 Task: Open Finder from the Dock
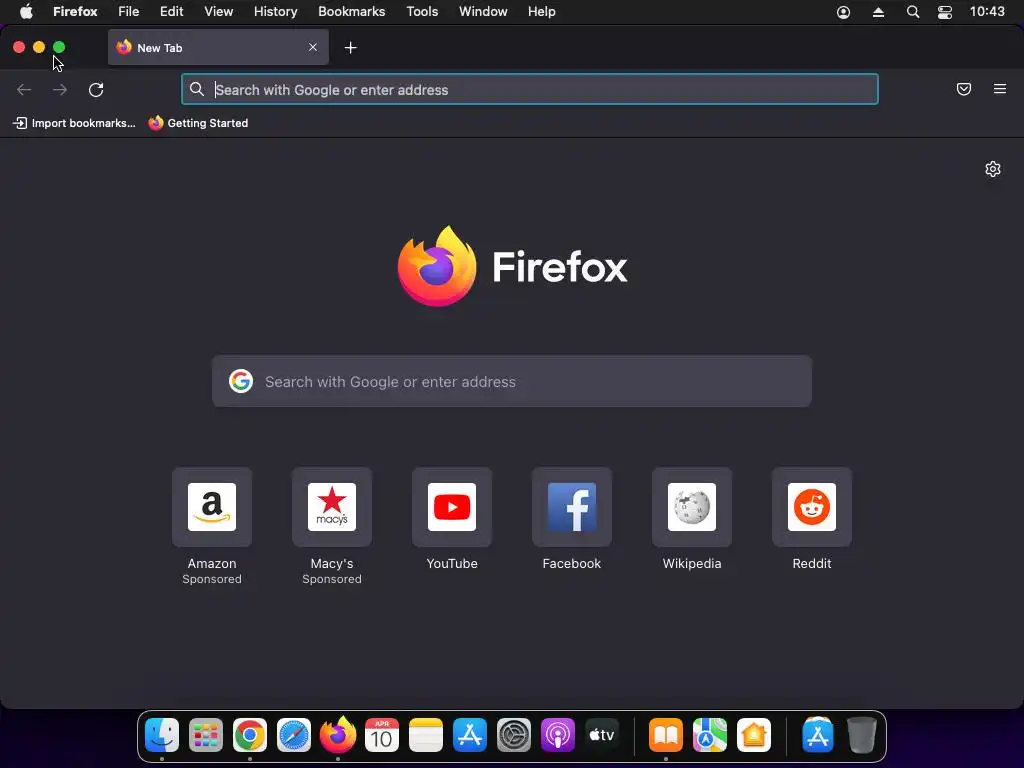[162, 735]
